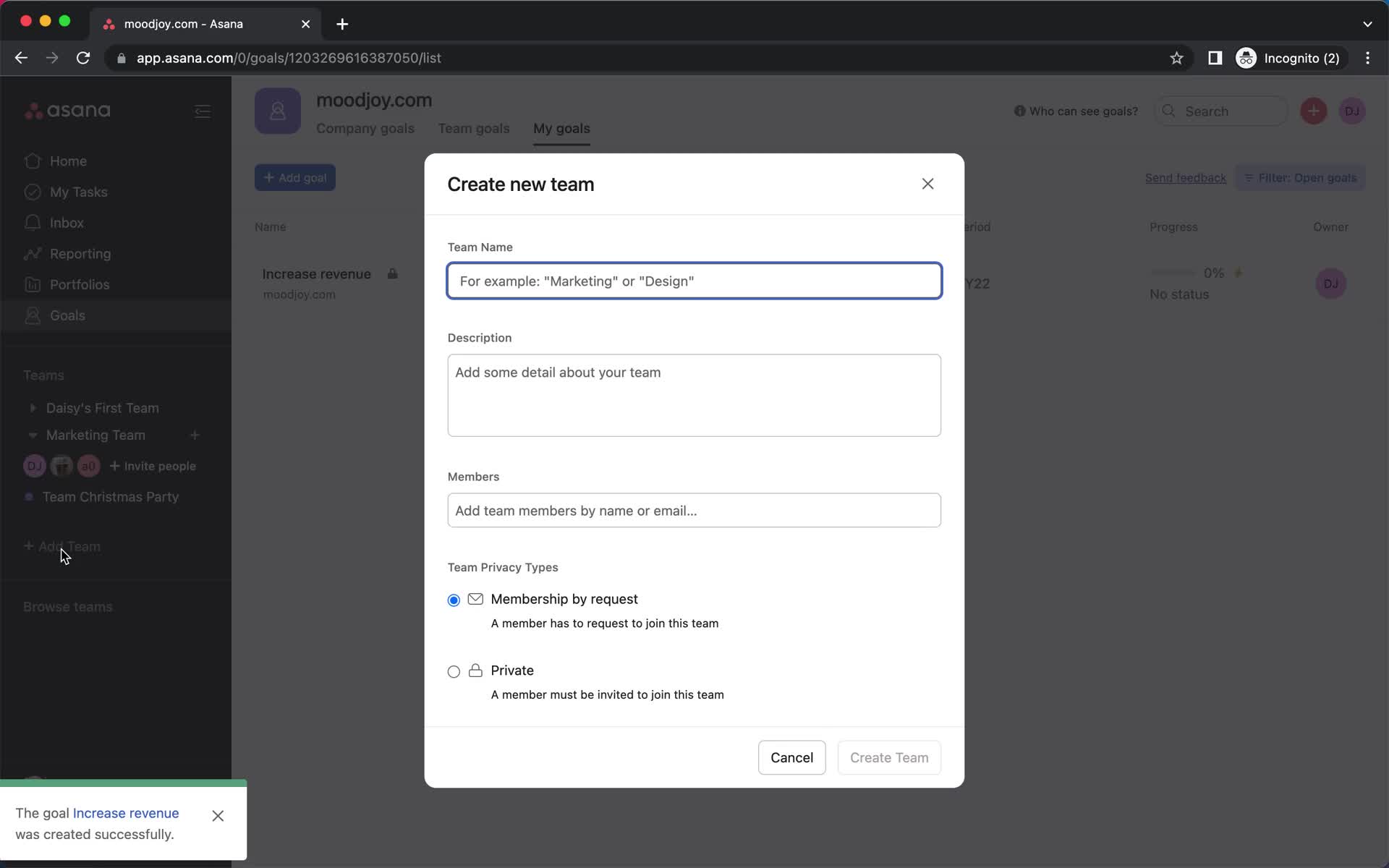Viewport: 1389px width, 868px height.
Task: Click the Members name or email field
Action: click(694, 511)
